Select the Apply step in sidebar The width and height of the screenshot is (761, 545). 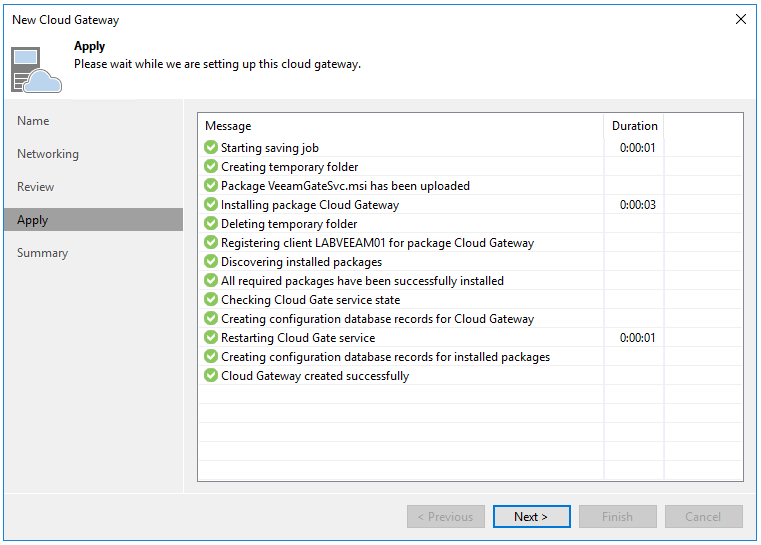pos(33,220)
